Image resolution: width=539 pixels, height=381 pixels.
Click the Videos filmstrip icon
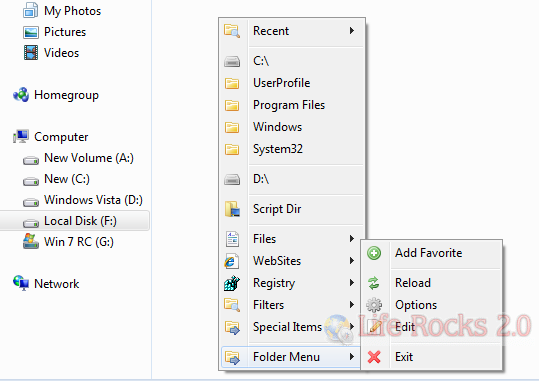31,53
